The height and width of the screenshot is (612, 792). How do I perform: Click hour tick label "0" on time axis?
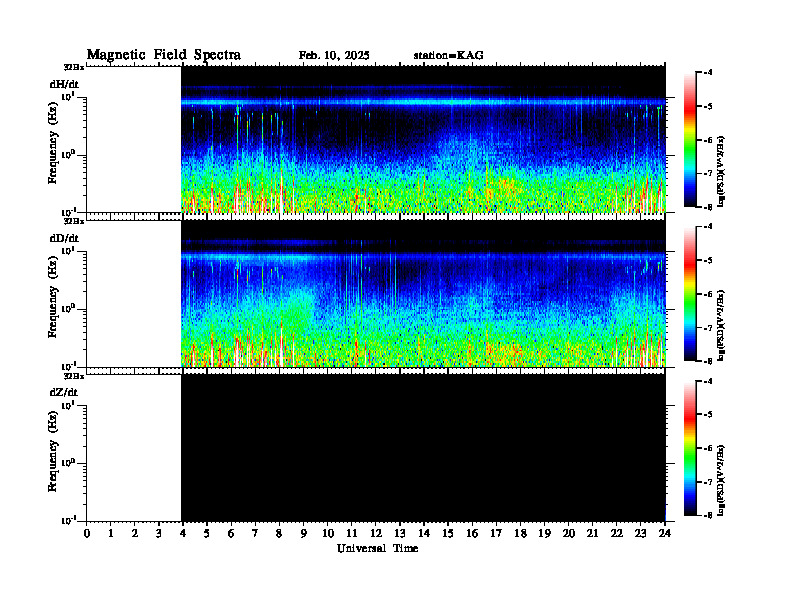(x=87, y=533)
